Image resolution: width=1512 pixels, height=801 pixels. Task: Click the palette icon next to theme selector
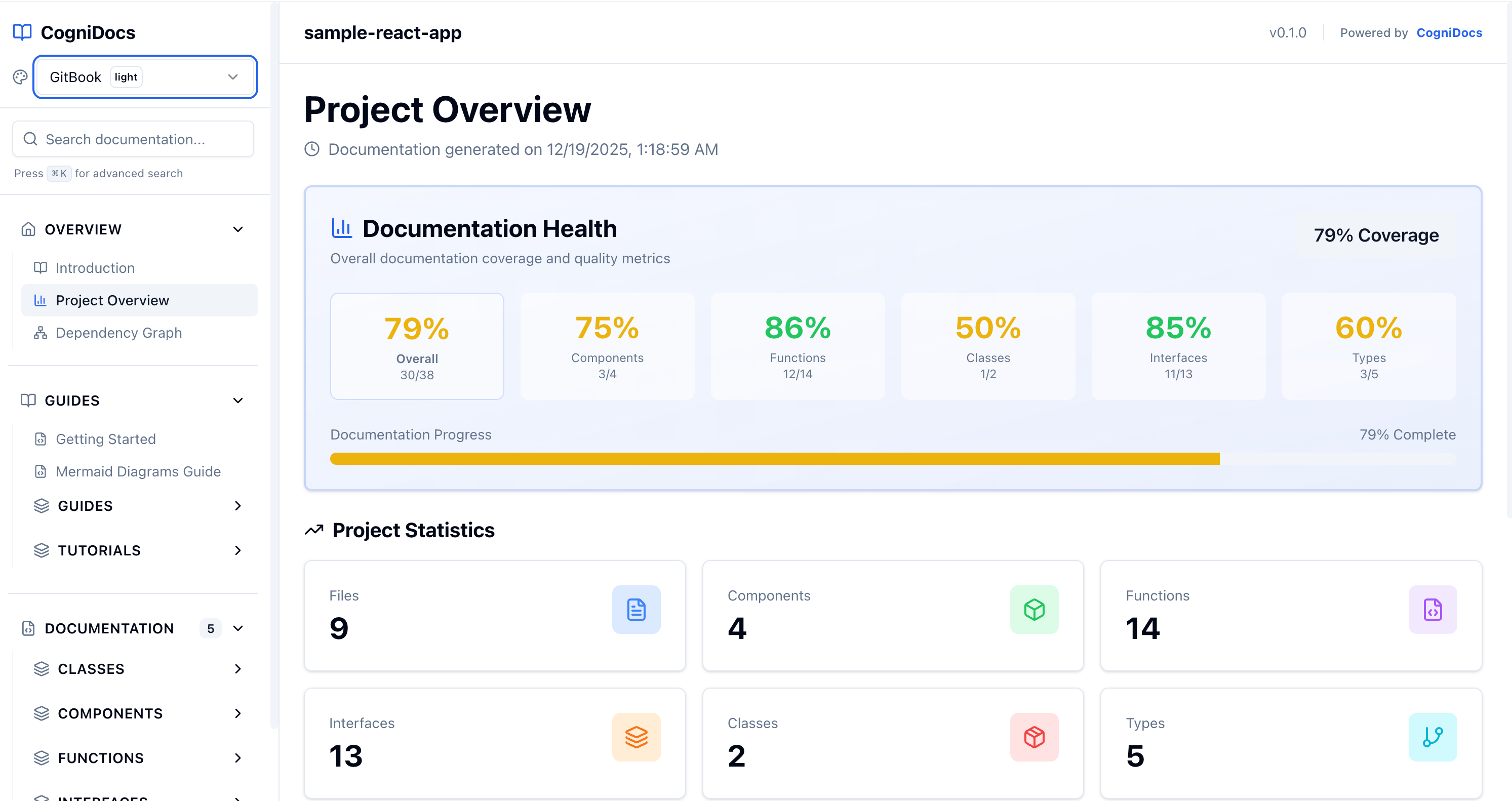point(20,77)
